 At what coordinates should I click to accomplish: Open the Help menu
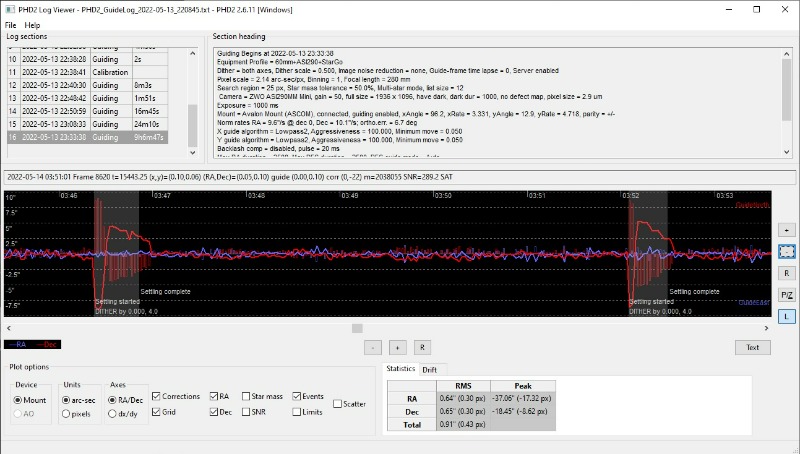click(x=32, y=25)
